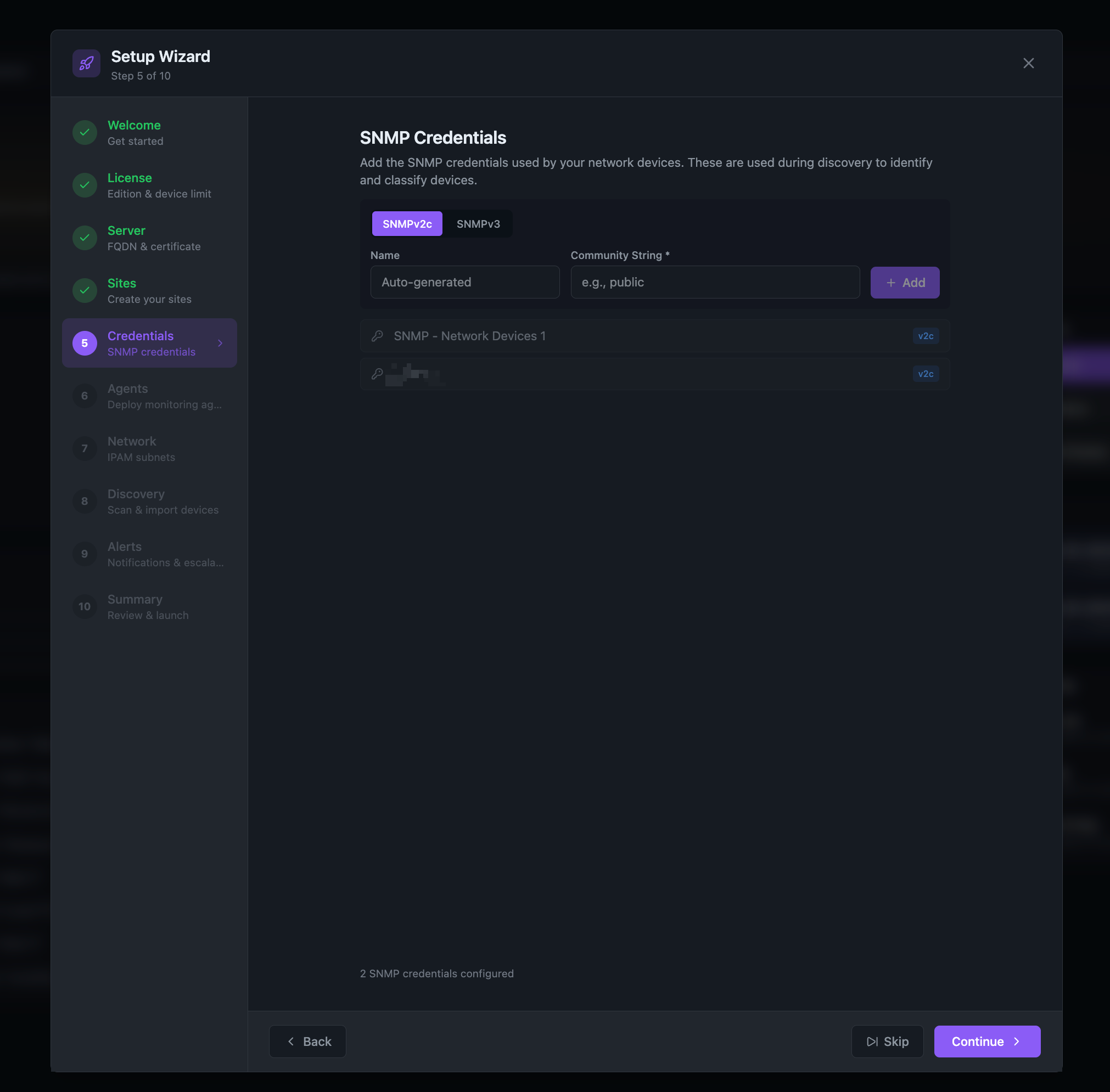Click the plus icon inside the Add button
The image size is (1110, 1092).
point(890,282)
